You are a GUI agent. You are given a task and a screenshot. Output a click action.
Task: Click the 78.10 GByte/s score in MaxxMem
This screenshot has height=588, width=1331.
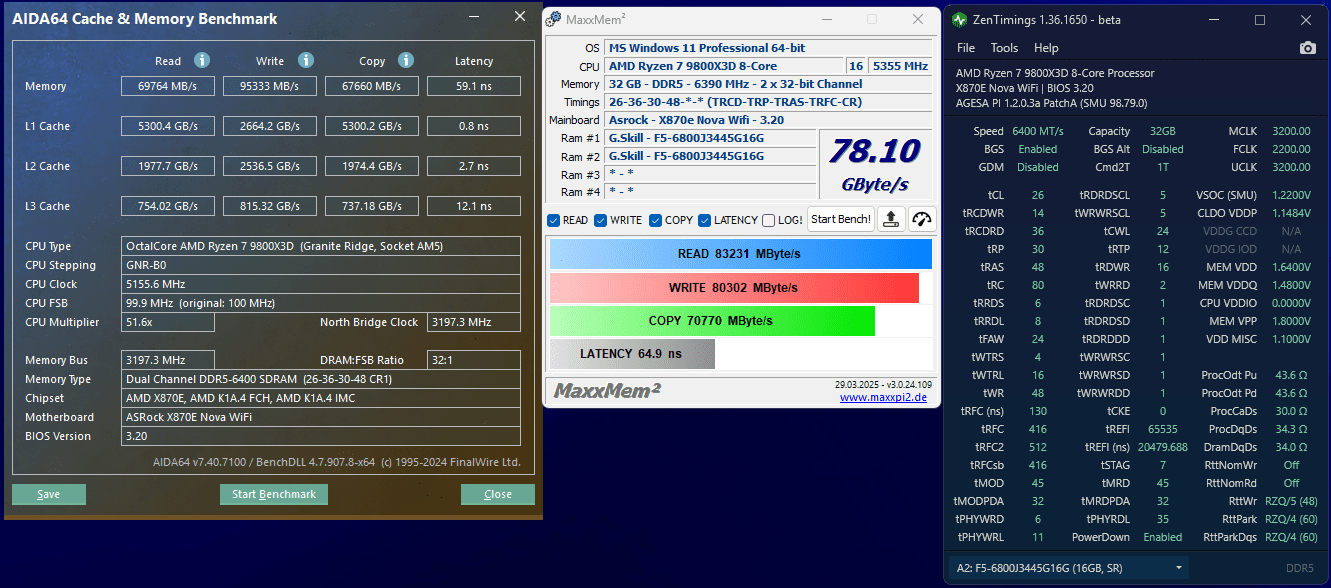coord(875,165)
